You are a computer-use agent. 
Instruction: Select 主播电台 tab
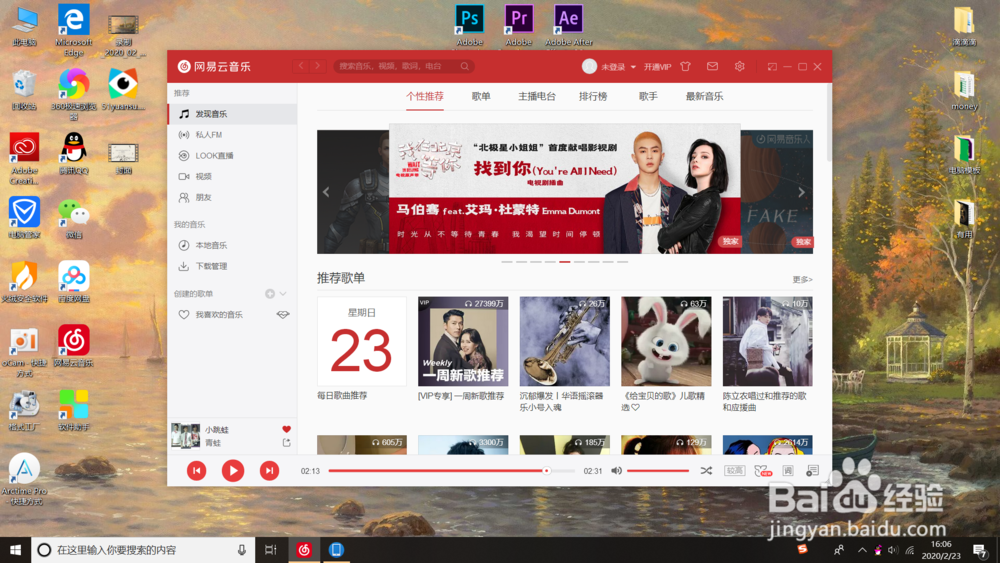coord(536,96)
